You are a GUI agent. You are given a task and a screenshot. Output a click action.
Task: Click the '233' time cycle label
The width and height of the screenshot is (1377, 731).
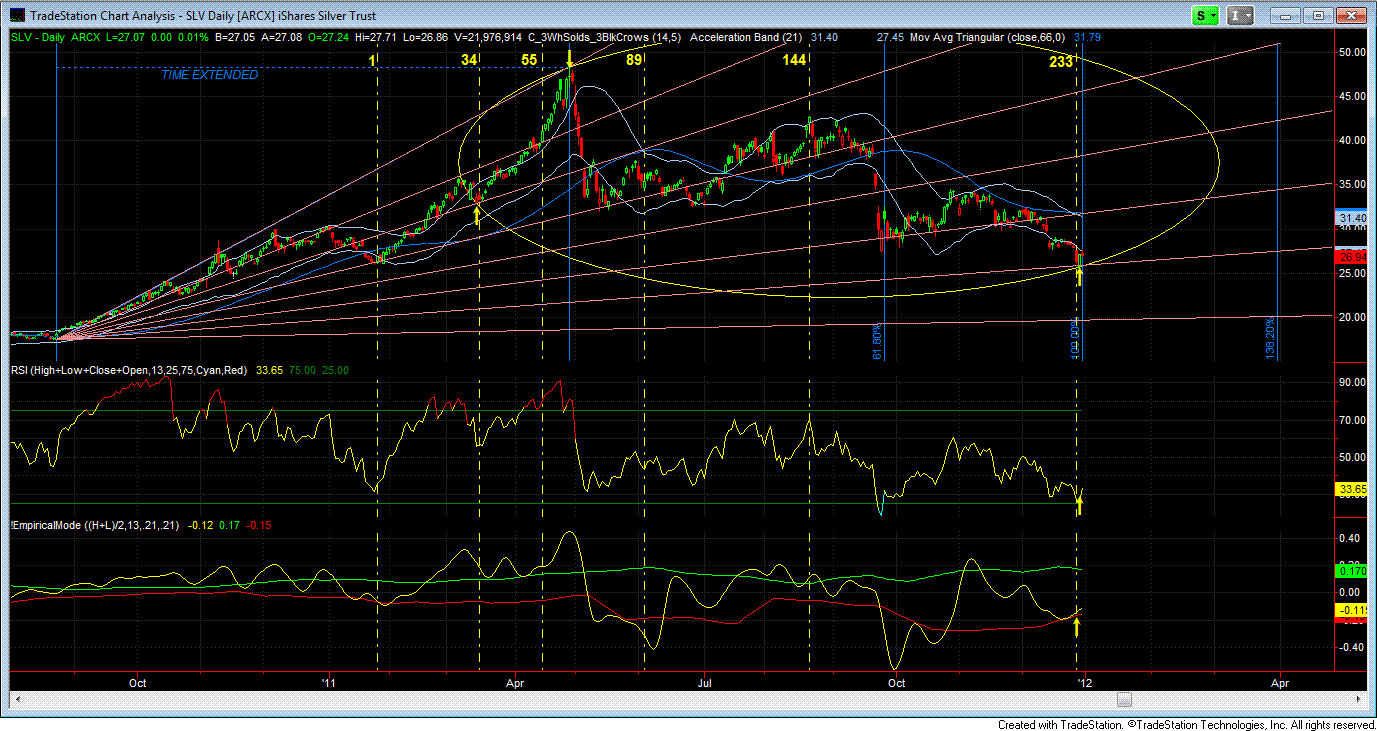point(1060,61)
